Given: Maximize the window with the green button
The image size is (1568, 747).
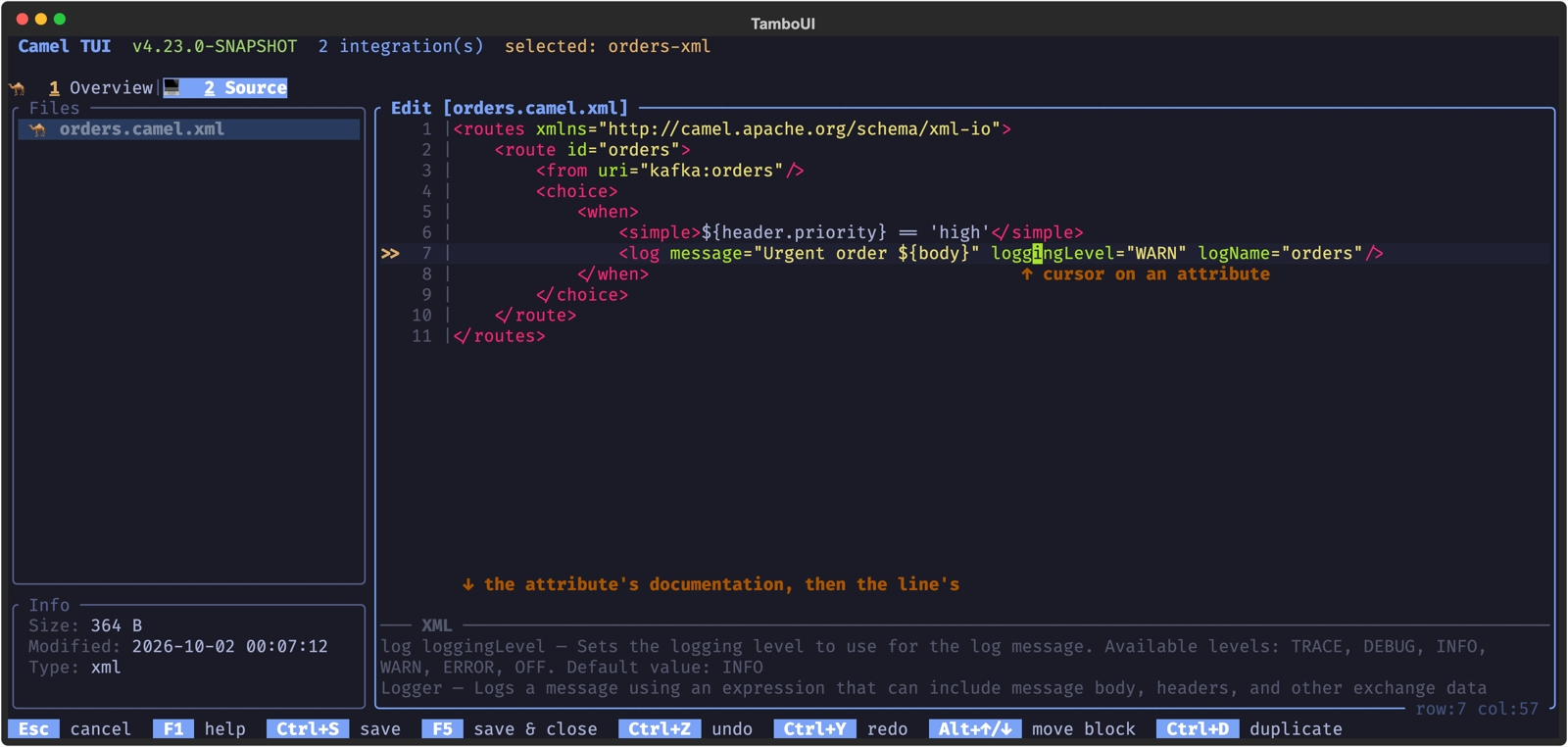Looking at the screenshot, I should (60, 19).
